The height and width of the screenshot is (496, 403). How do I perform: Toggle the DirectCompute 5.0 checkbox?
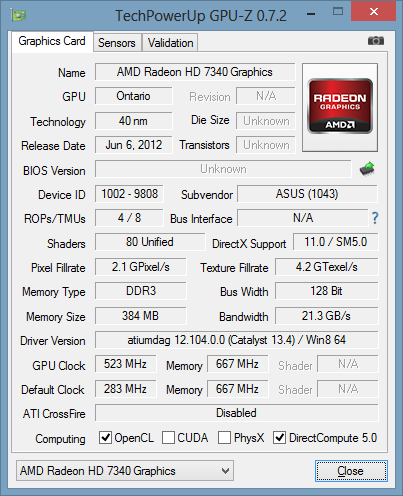(x=279, y=437)
